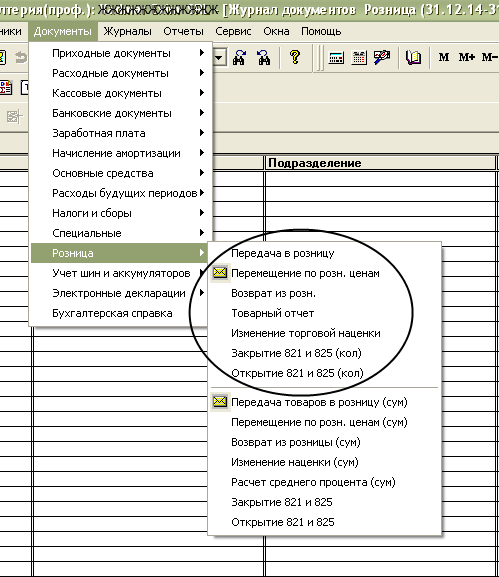Click the DT/KT sigma icon in the second toolbar row
This screenshot has height=577, width=499.
tap(6, 88)
